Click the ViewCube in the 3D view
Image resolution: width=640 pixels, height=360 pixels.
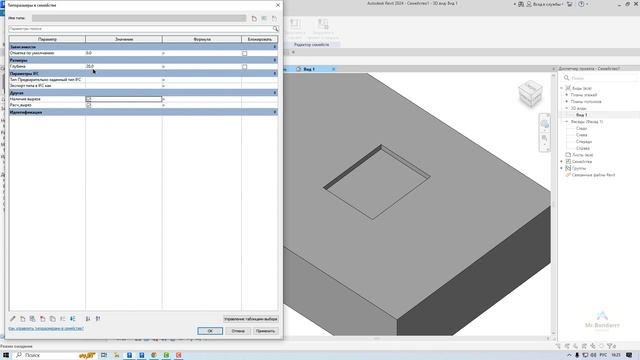click(x=530, y=93)
